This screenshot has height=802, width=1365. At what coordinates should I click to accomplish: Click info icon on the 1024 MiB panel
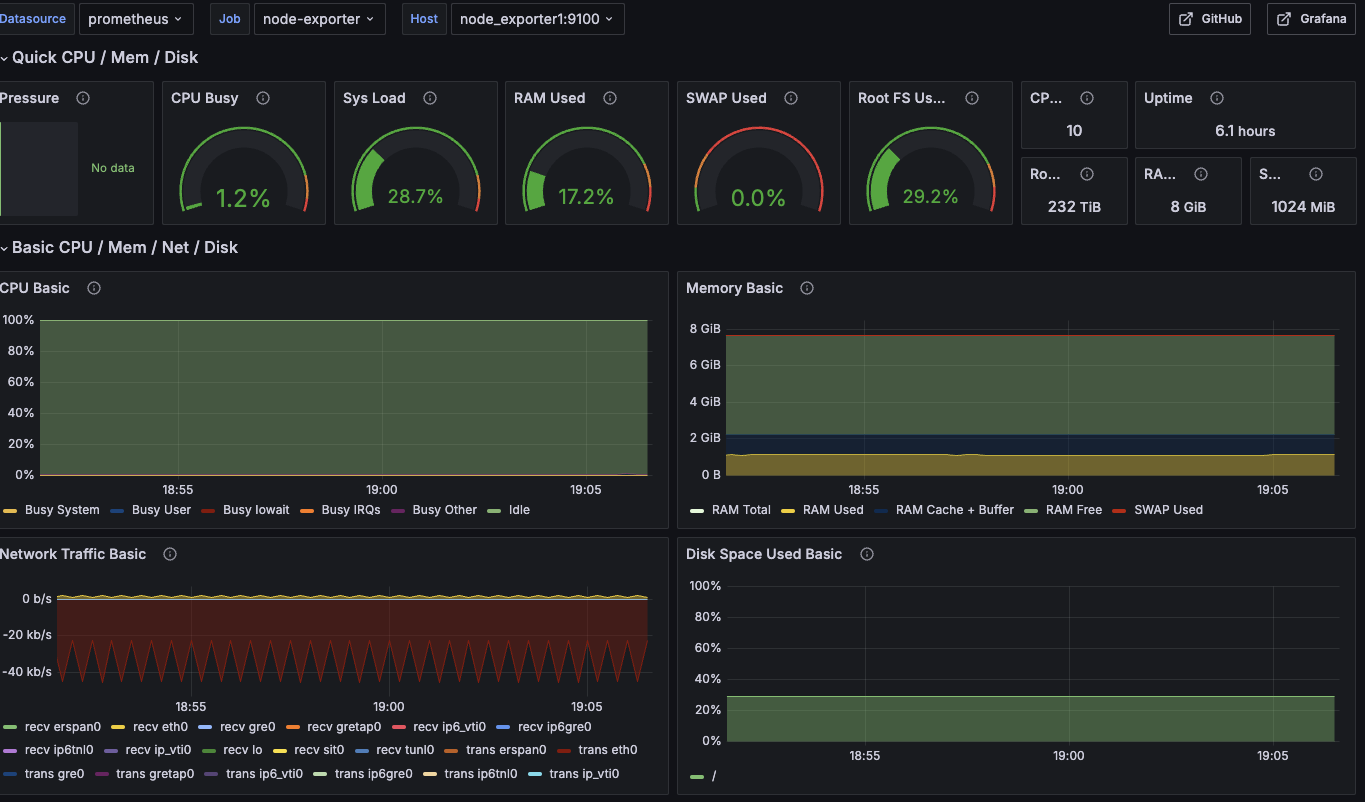tap(1316, 174)
